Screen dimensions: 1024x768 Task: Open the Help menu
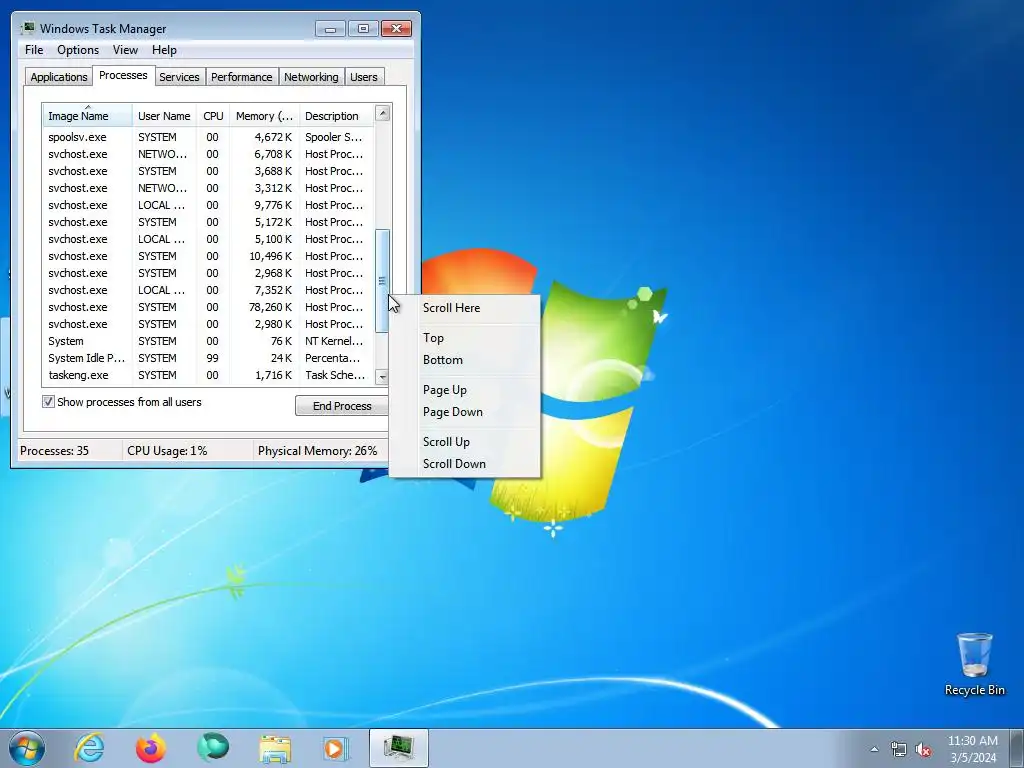[164, 50]
